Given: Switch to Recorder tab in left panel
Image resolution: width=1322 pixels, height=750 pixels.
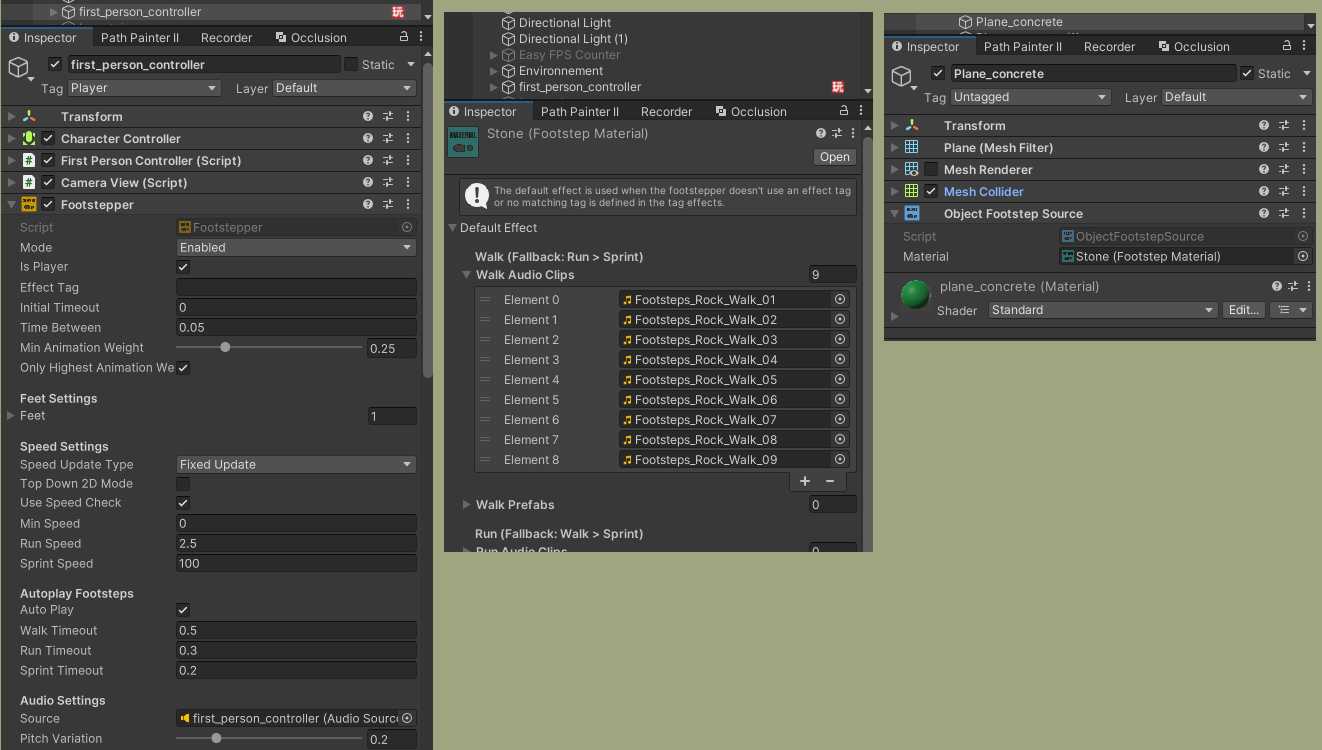Looking at the screenshot, I should 227,38.
